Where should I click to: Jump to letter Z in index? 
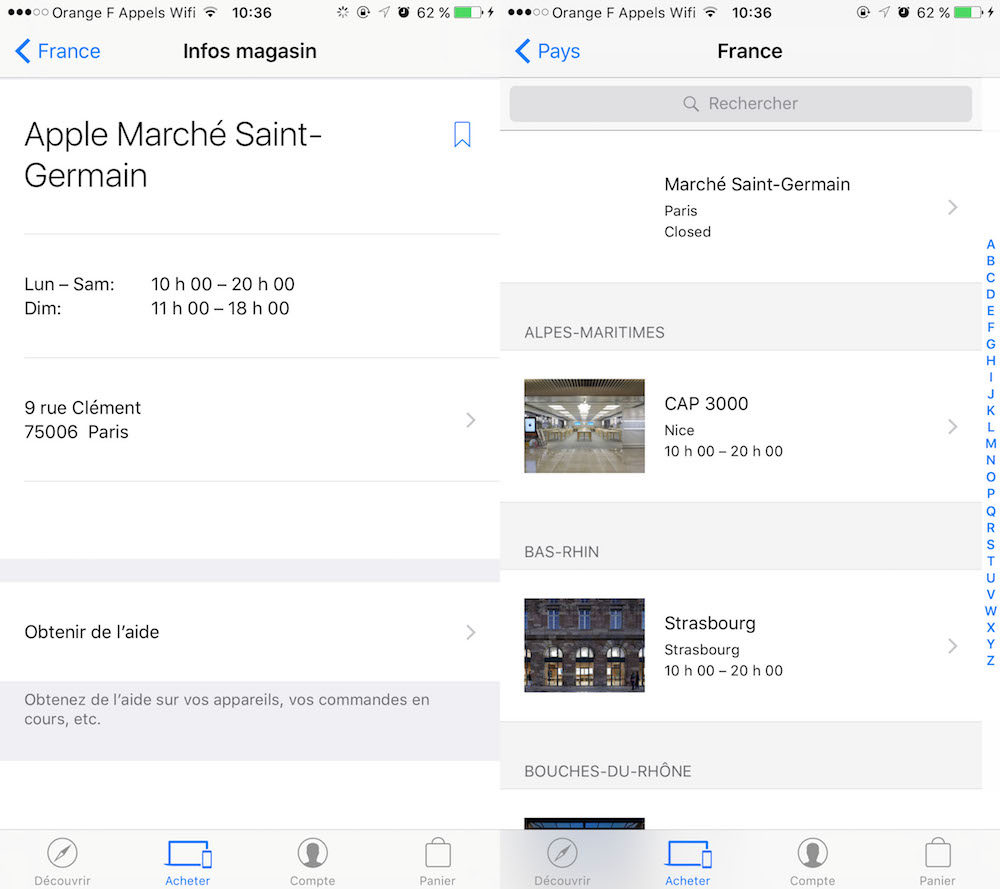pyautogui.click(x=990, y=661)
